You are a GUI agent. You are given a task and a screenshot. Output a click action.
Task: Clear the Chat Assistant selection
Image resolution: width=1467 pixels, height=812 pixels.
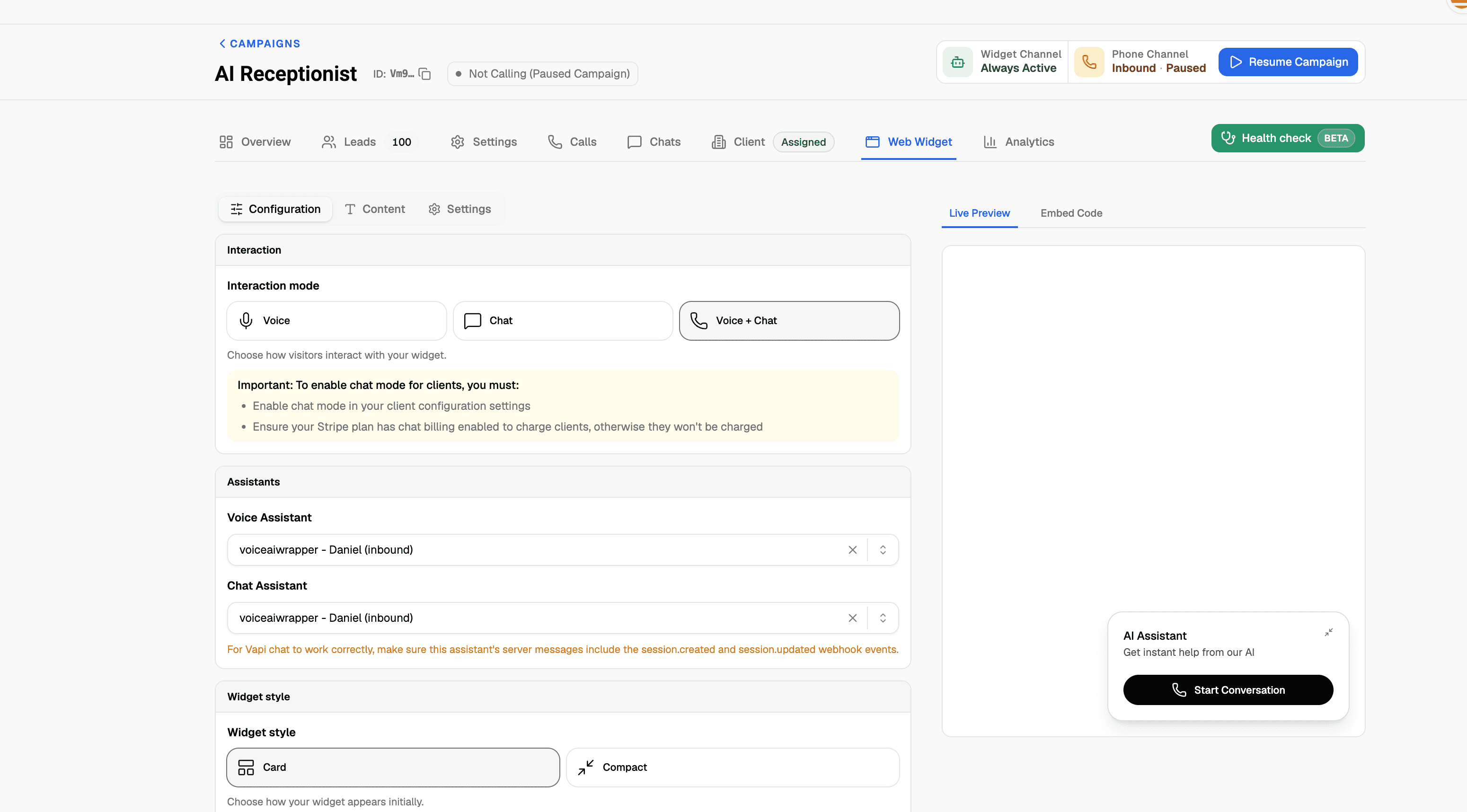click(x=853, y=618)
